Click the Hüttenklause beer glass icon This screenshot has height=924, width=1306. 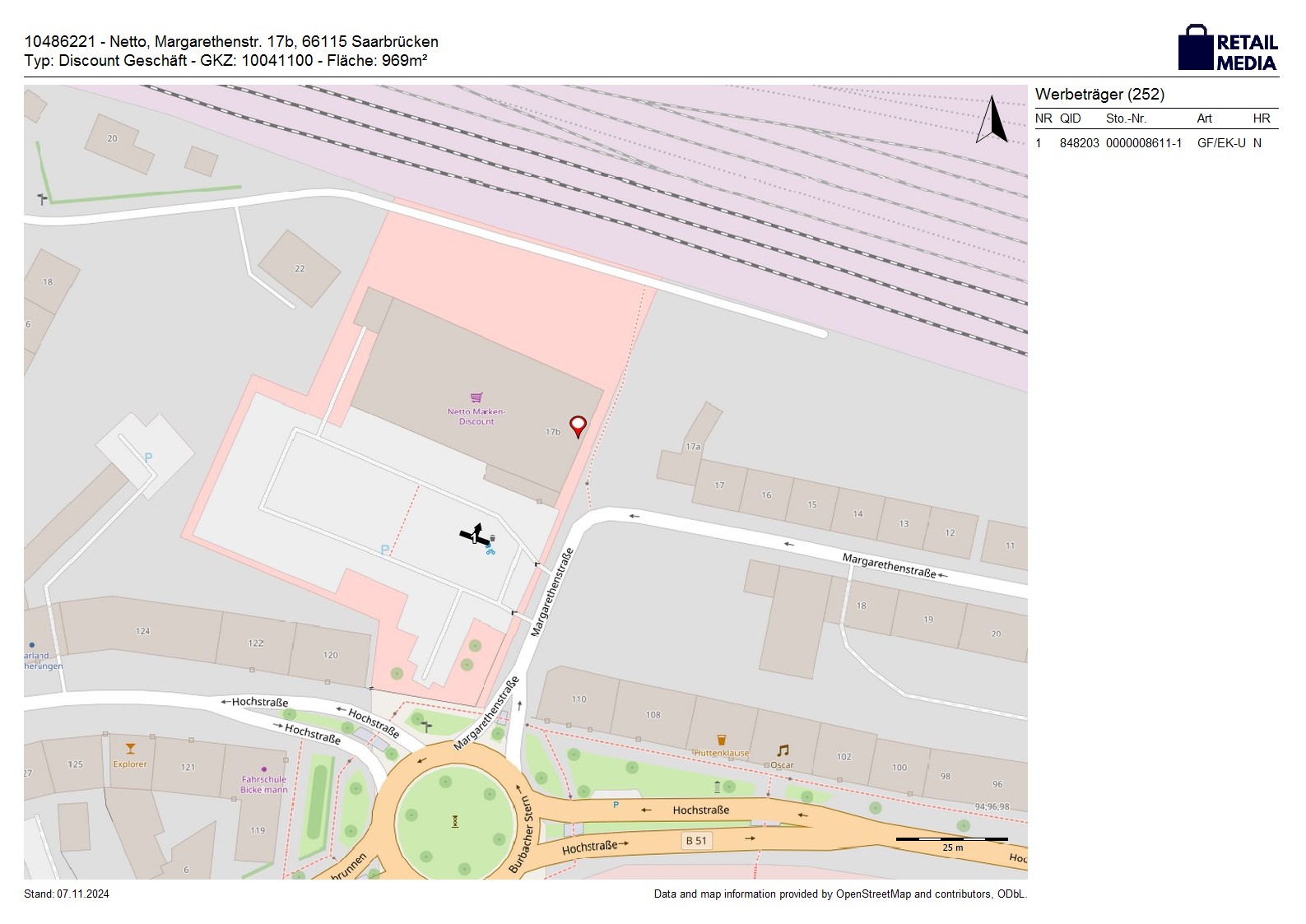coord(722,741)
